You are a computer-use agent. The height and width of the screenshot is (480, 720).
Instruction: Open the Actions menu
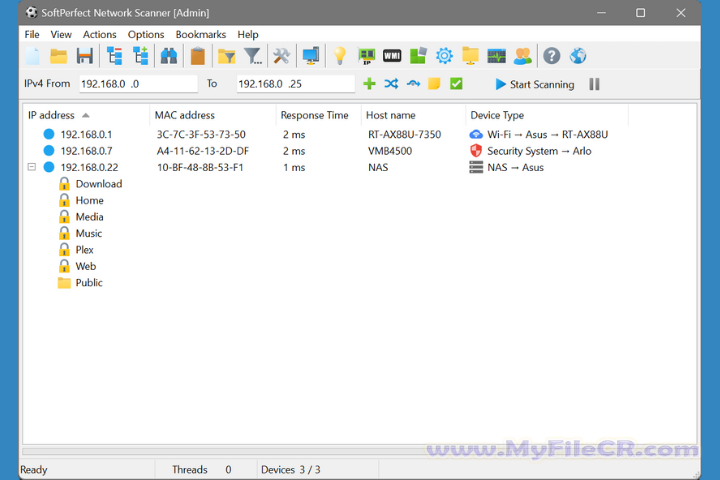100,34
